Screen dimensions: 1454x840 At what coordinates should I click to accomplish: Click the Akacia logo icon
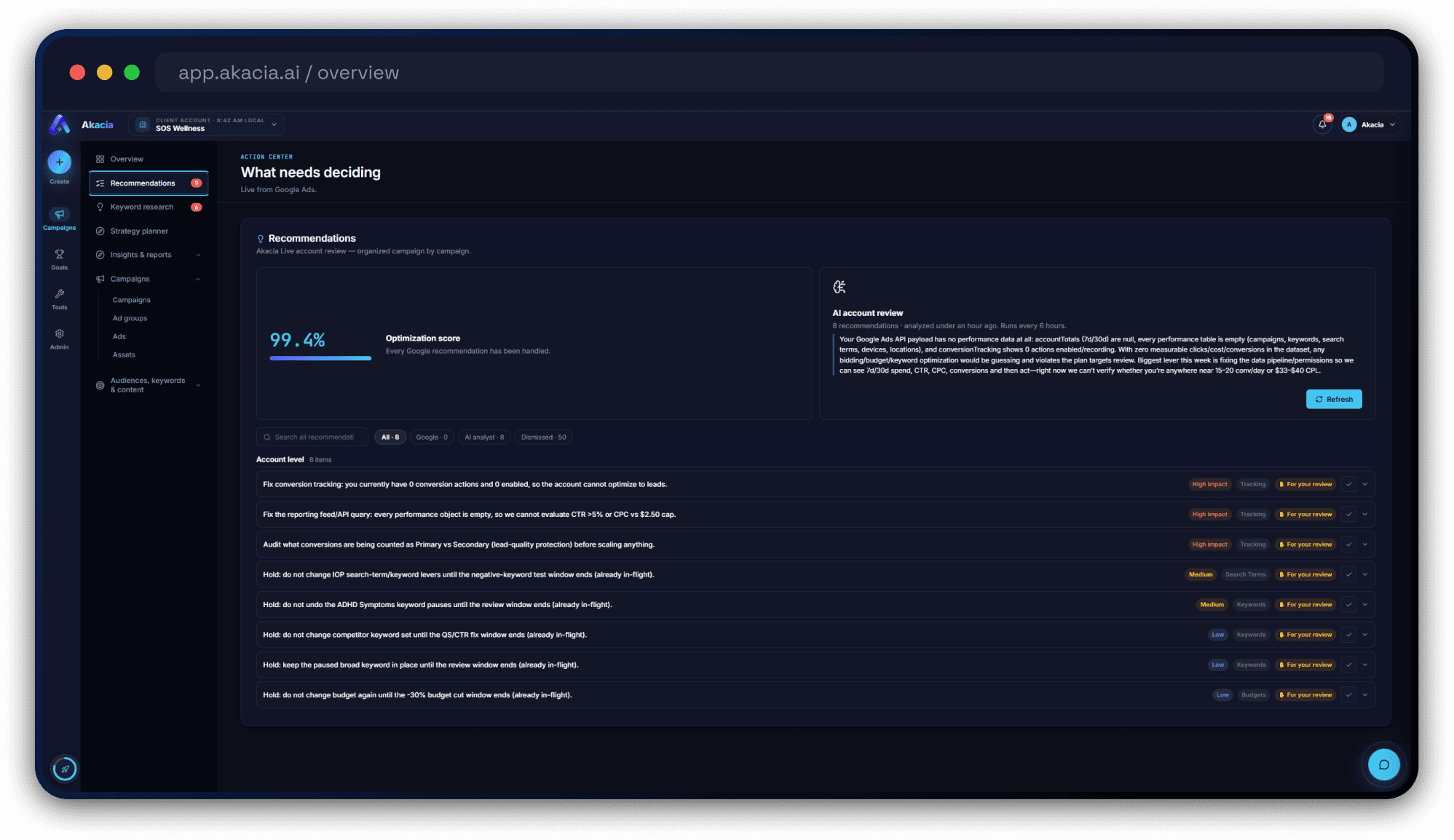tap(60, 124)
